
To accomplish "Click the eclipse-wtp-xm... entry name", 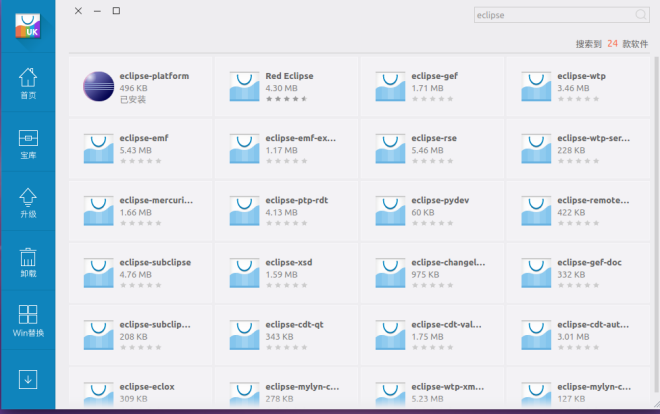I will tap(447, 387).
